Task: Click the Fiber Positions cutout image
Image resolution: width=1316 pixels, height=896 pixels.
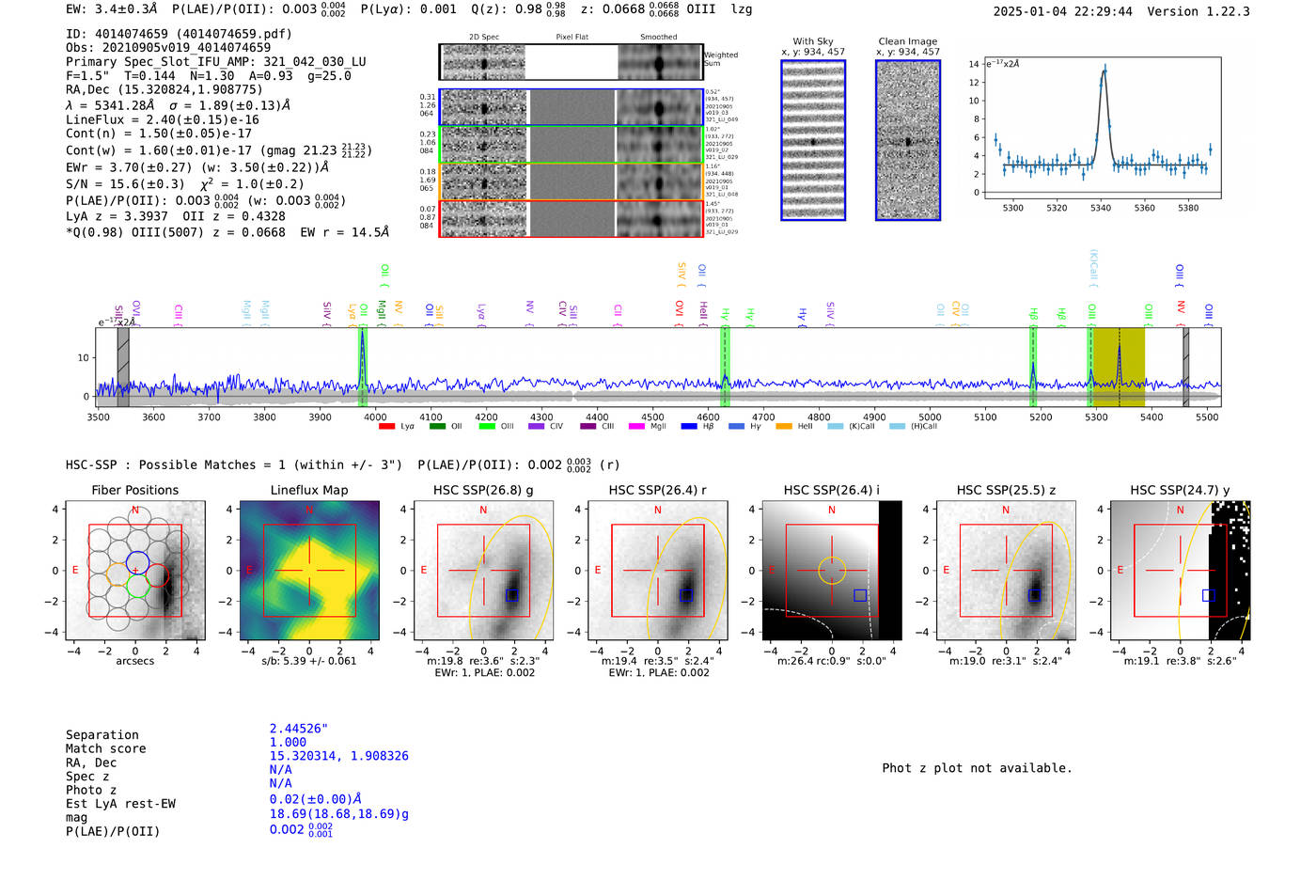Action: point(135,571)
